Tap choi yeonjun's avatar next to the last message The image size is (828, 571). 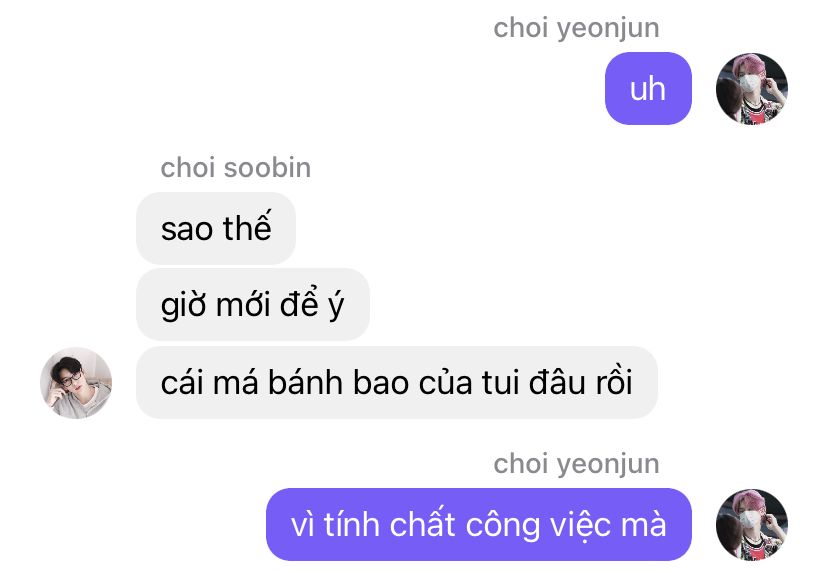tap(751, 525)
